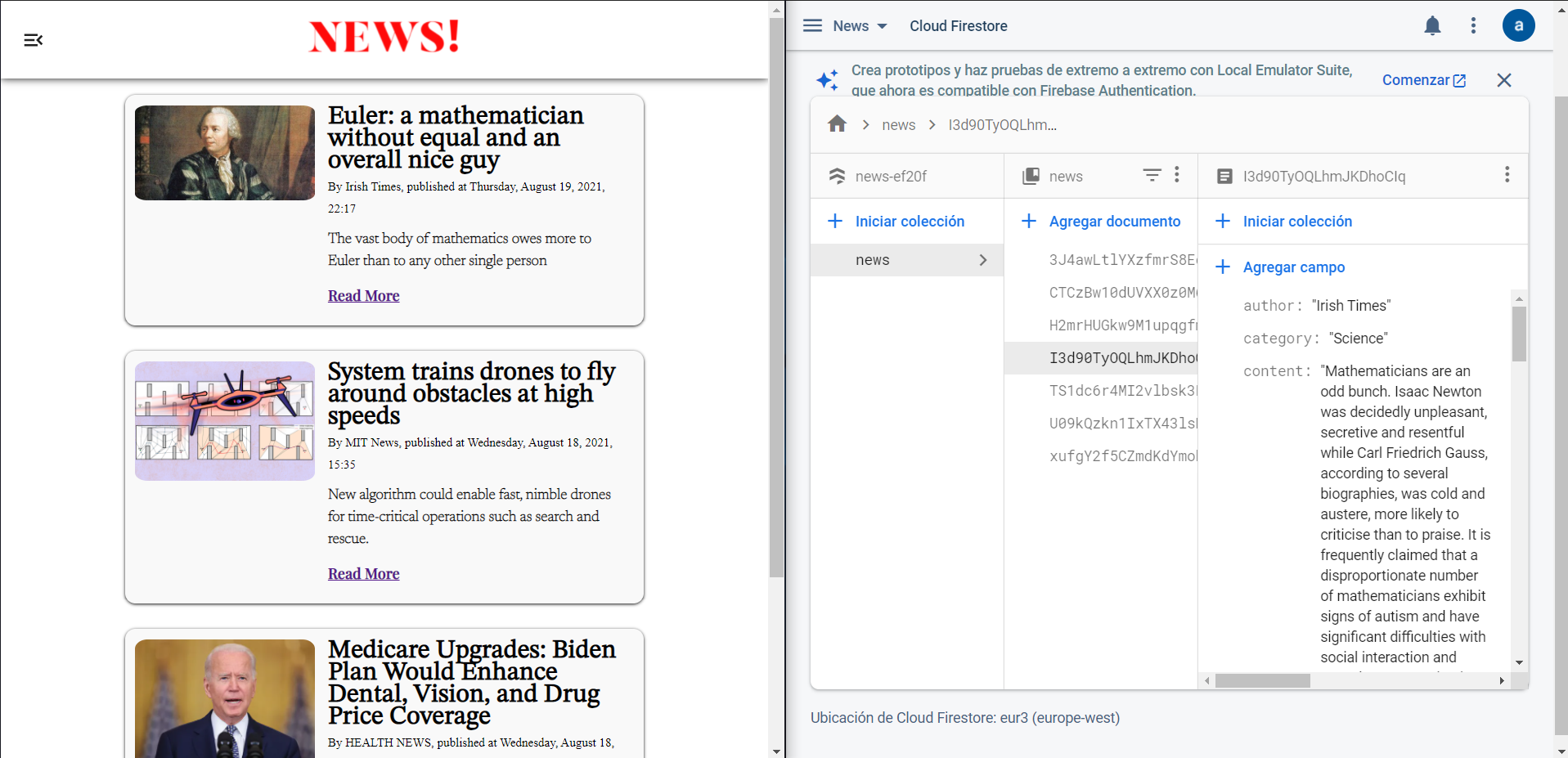Click the I3d90TyOQLhm... breadcrumb
Screen dimensions: 1568x758
pyautogui.click(x=1002, y=125)
